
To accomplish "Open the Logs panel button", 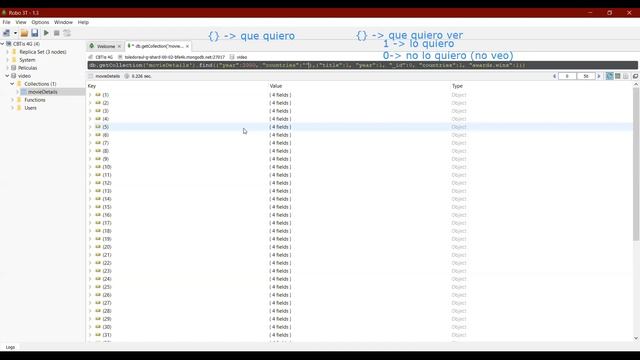I will point(10,347).
